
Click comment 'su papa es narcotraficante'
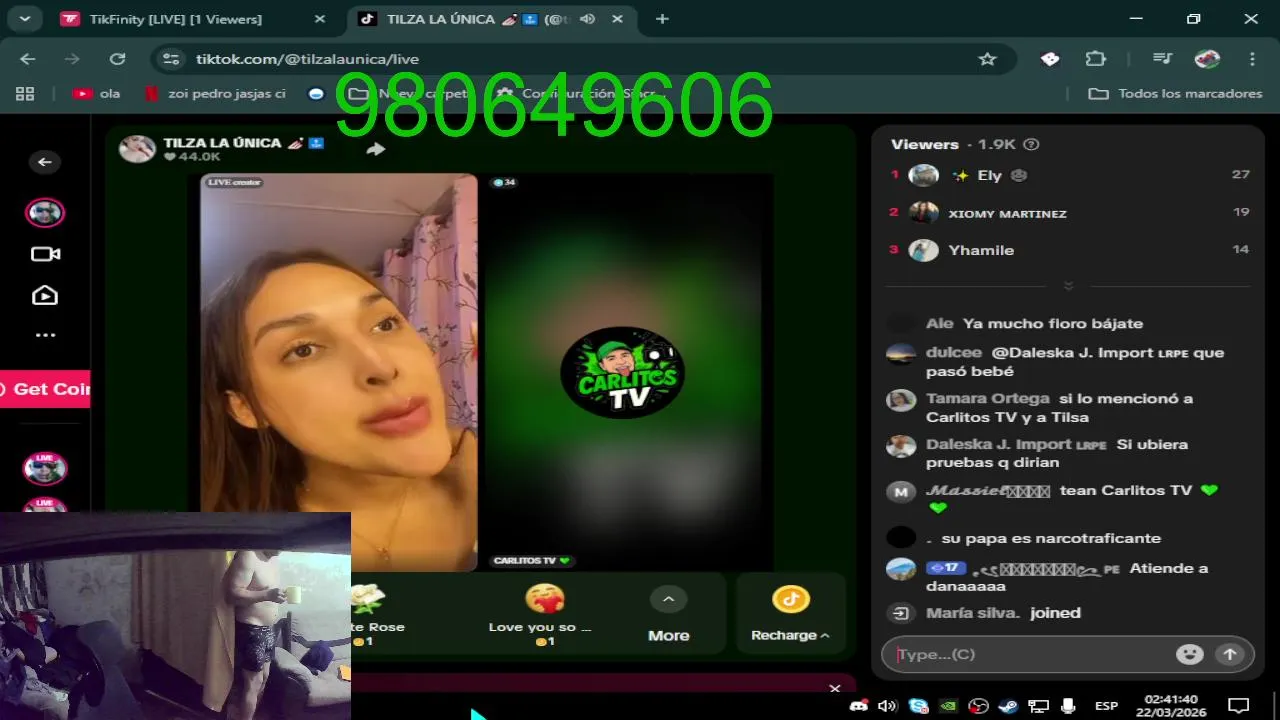pos(1051,538)
